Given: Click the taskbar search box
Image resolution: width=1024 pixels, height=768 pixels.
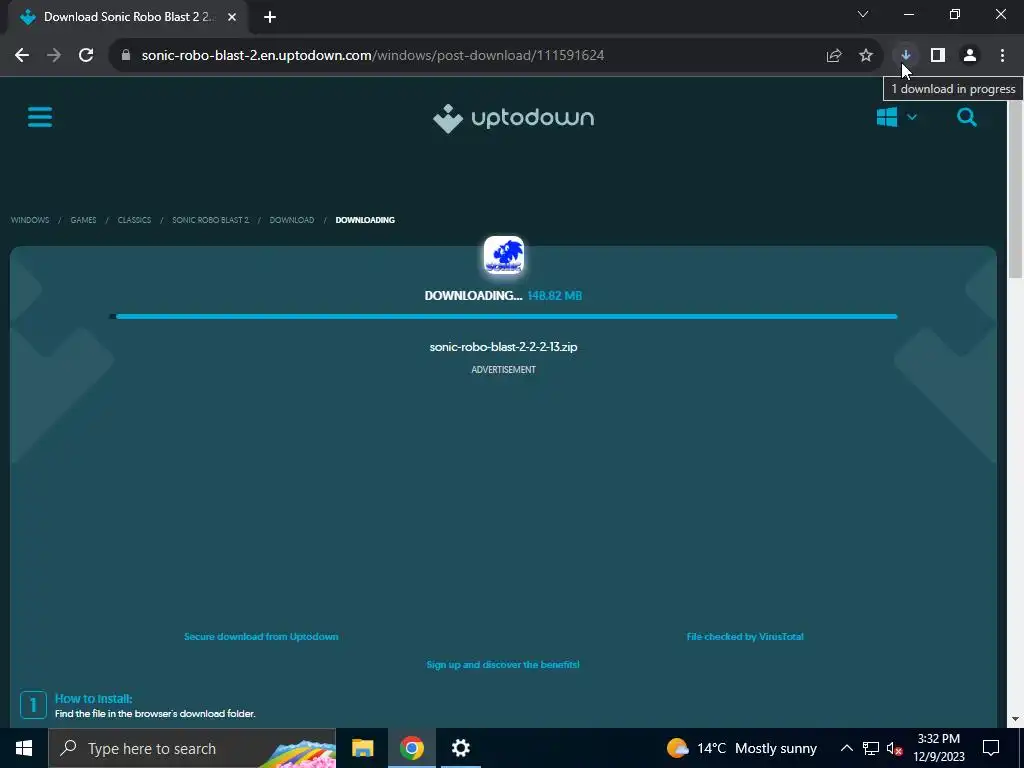Looking at the screenshot, I should (192, 748).
